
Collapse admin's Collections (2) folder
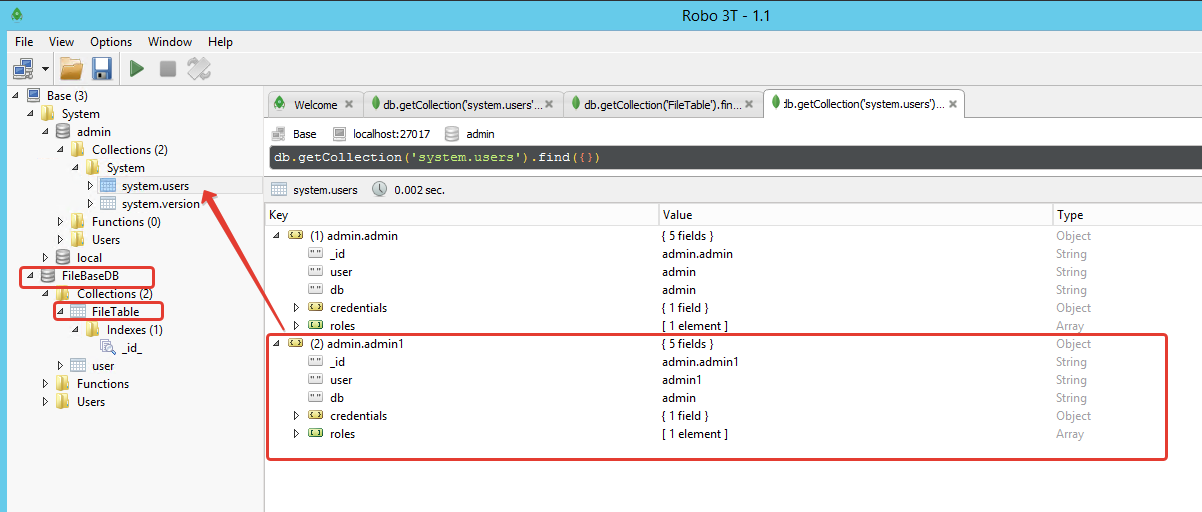(59, 149)
